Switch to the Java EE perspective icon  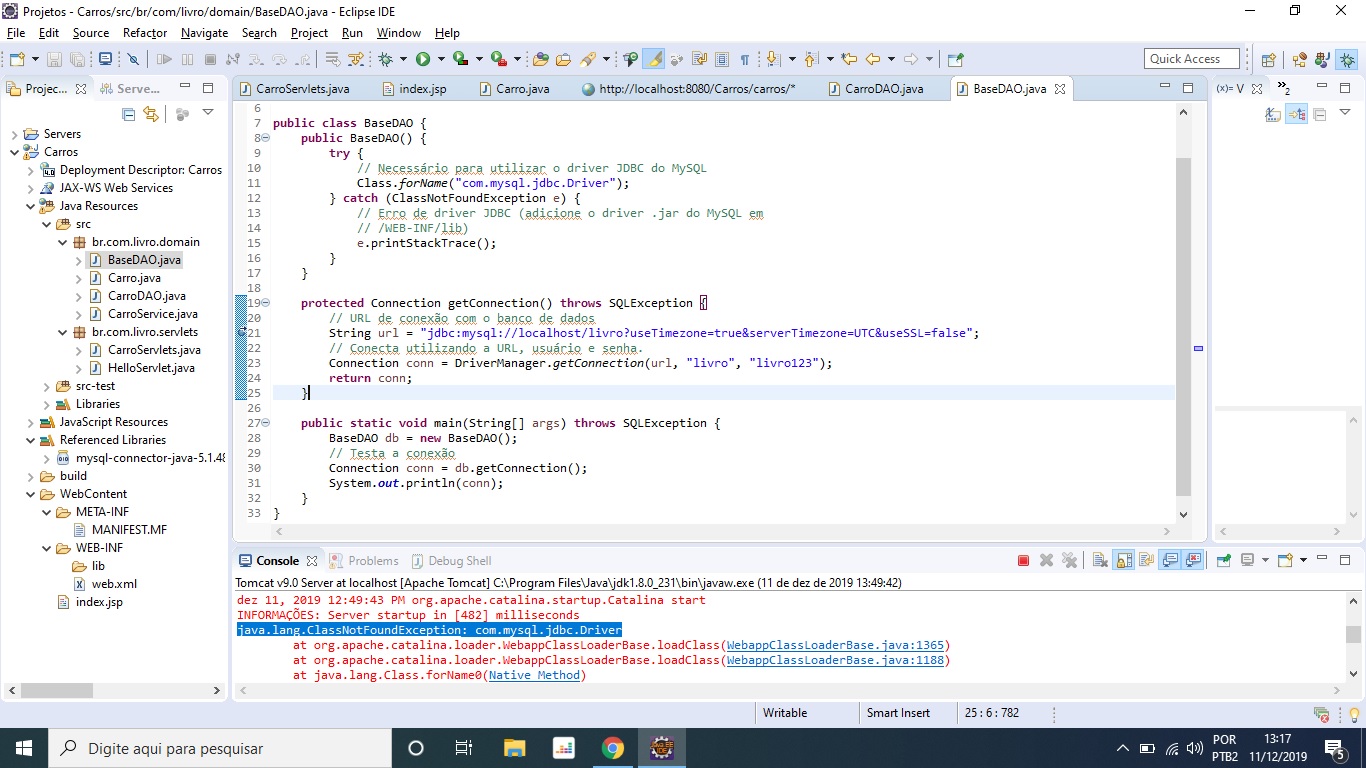pos(1299,59)
